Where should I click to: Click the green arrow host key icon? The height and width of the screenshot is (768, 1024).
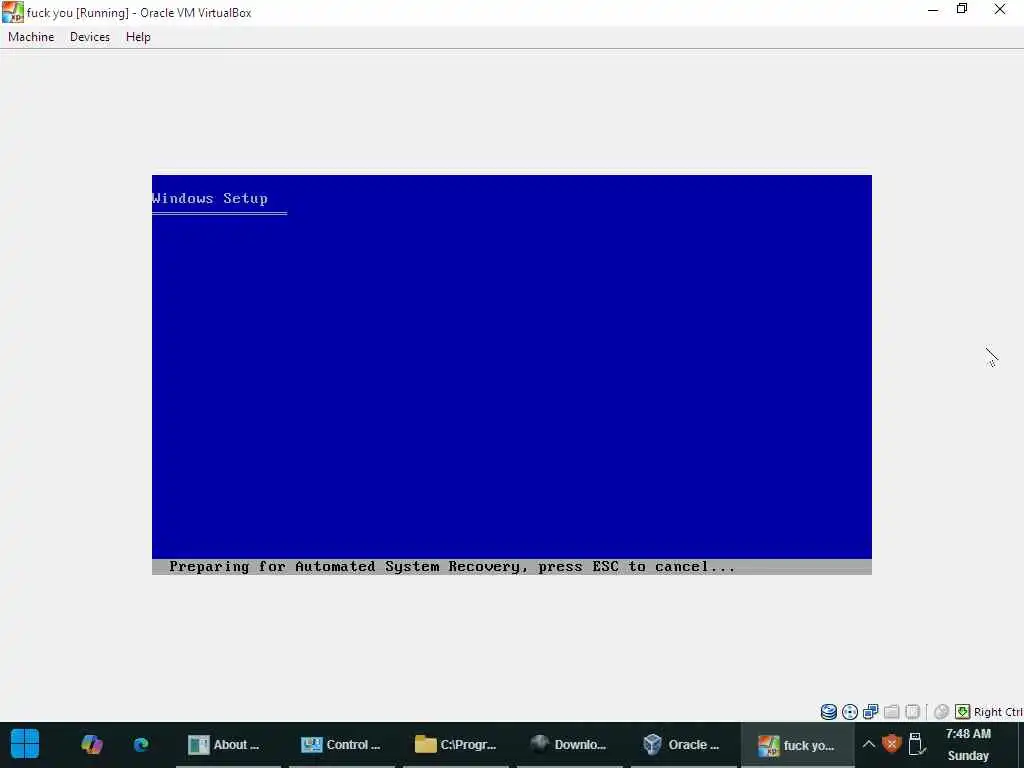(x=962, y=712)
